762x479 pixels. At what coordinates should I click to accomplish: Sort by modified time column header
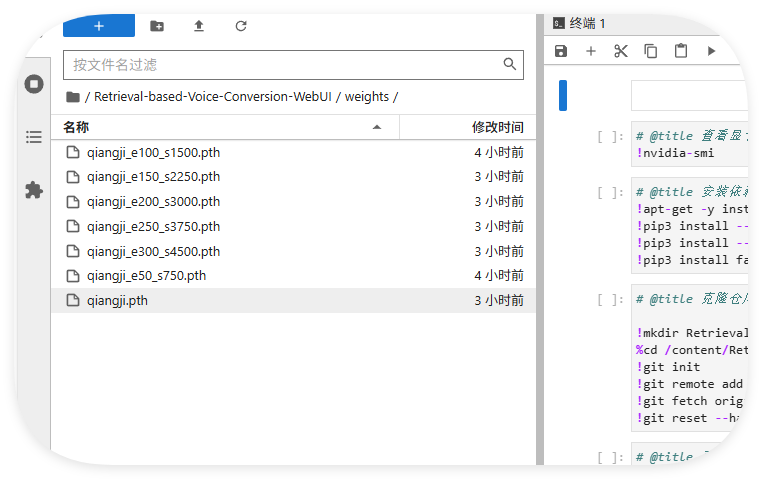coord(468,127)
